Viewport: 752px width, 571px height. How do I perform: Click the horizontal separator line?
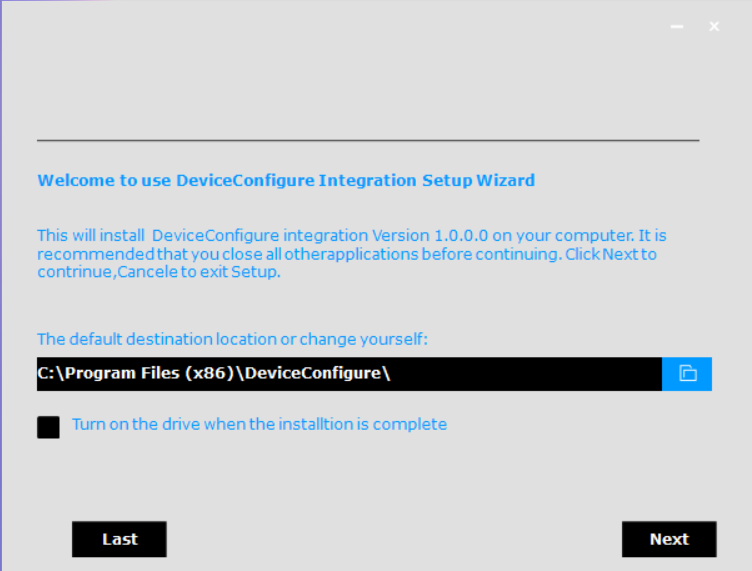coord(368,140)
